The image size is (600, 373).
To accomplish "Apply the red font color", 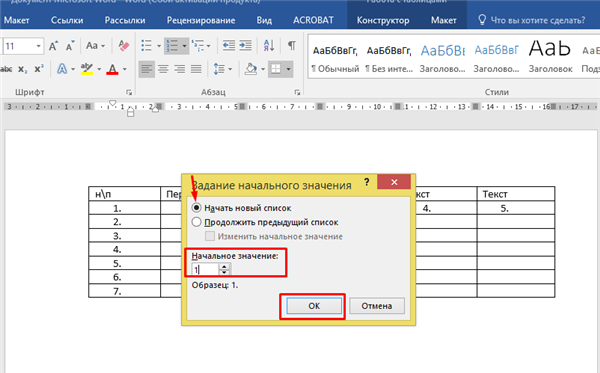I will pos(112,69).
